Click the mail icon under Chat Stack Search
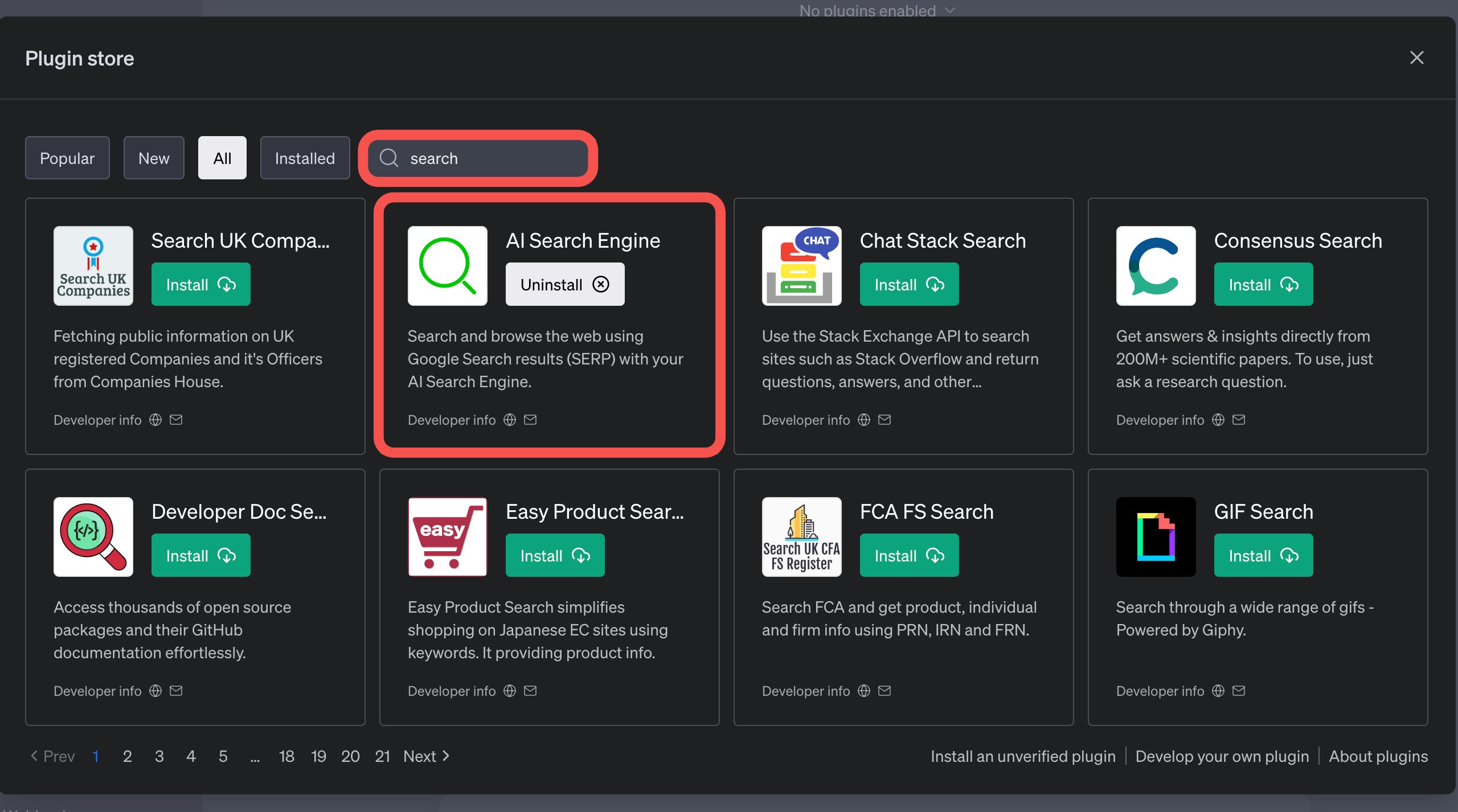This screenshot has height=812, width=1458. (x=883, y=420)
